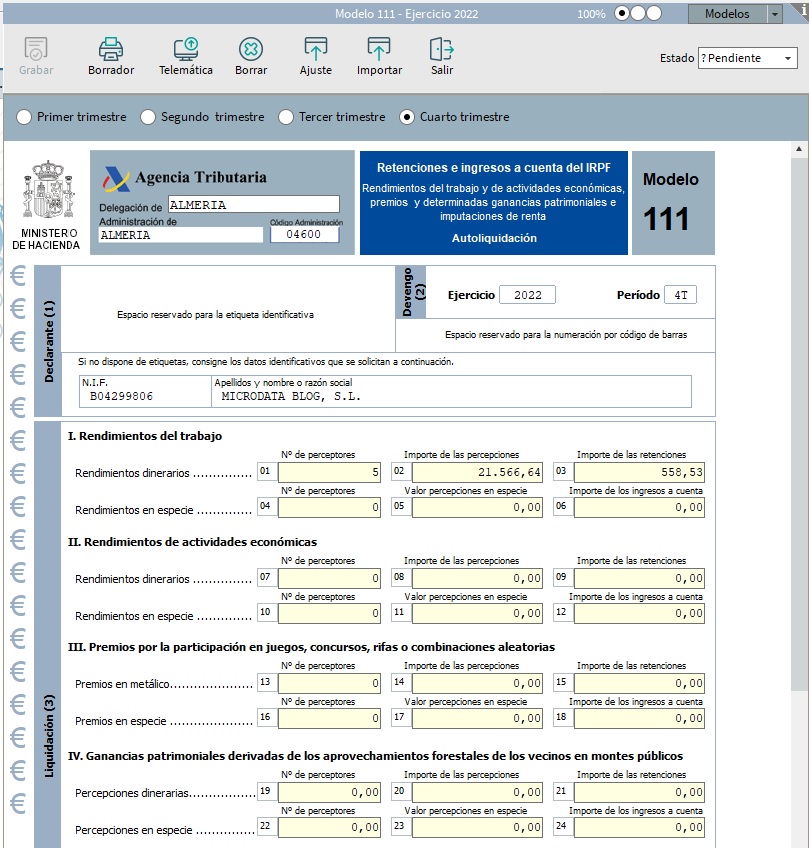Screen dimensions: 809x848
Task: Select the middle zoom level circle
Action: pos(638,14)
